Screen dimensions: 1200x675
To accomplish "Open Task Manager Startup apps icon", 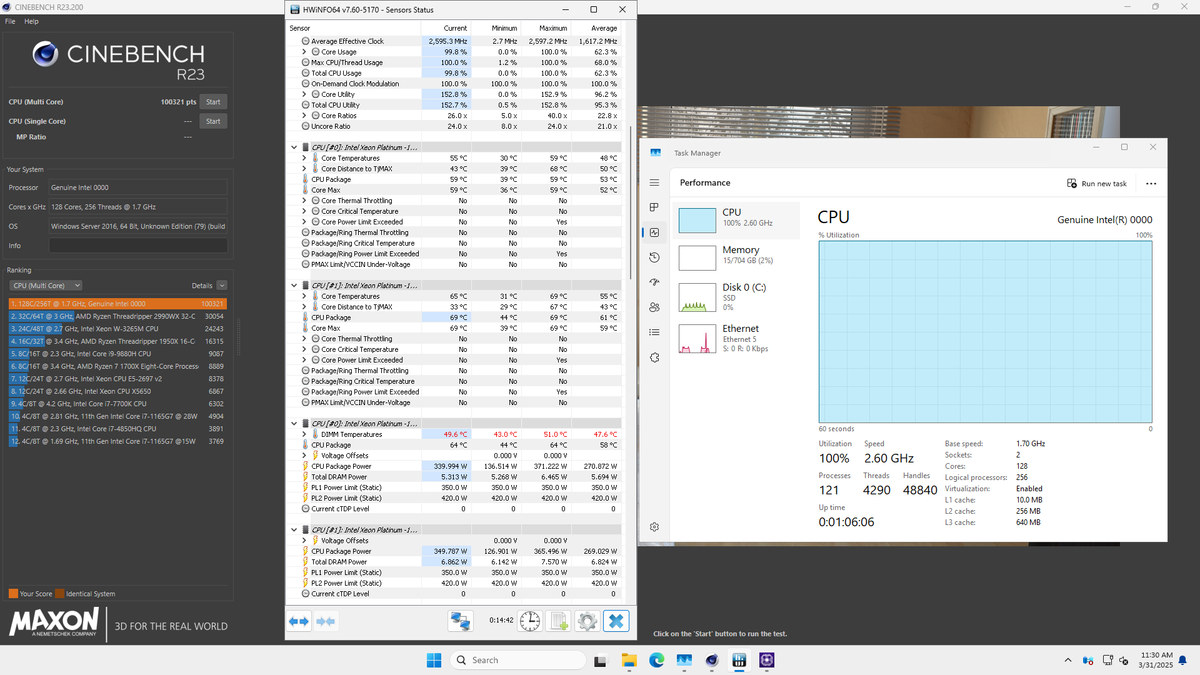I will coord(654,282).
